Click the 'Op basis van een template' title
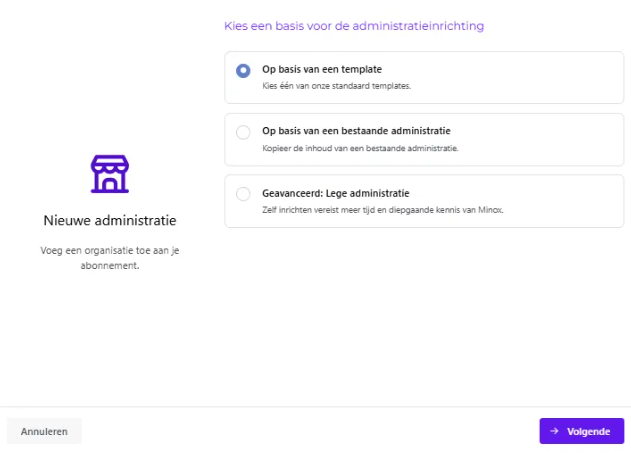Viewport: 631px width, 454px height. coord(322,69)
